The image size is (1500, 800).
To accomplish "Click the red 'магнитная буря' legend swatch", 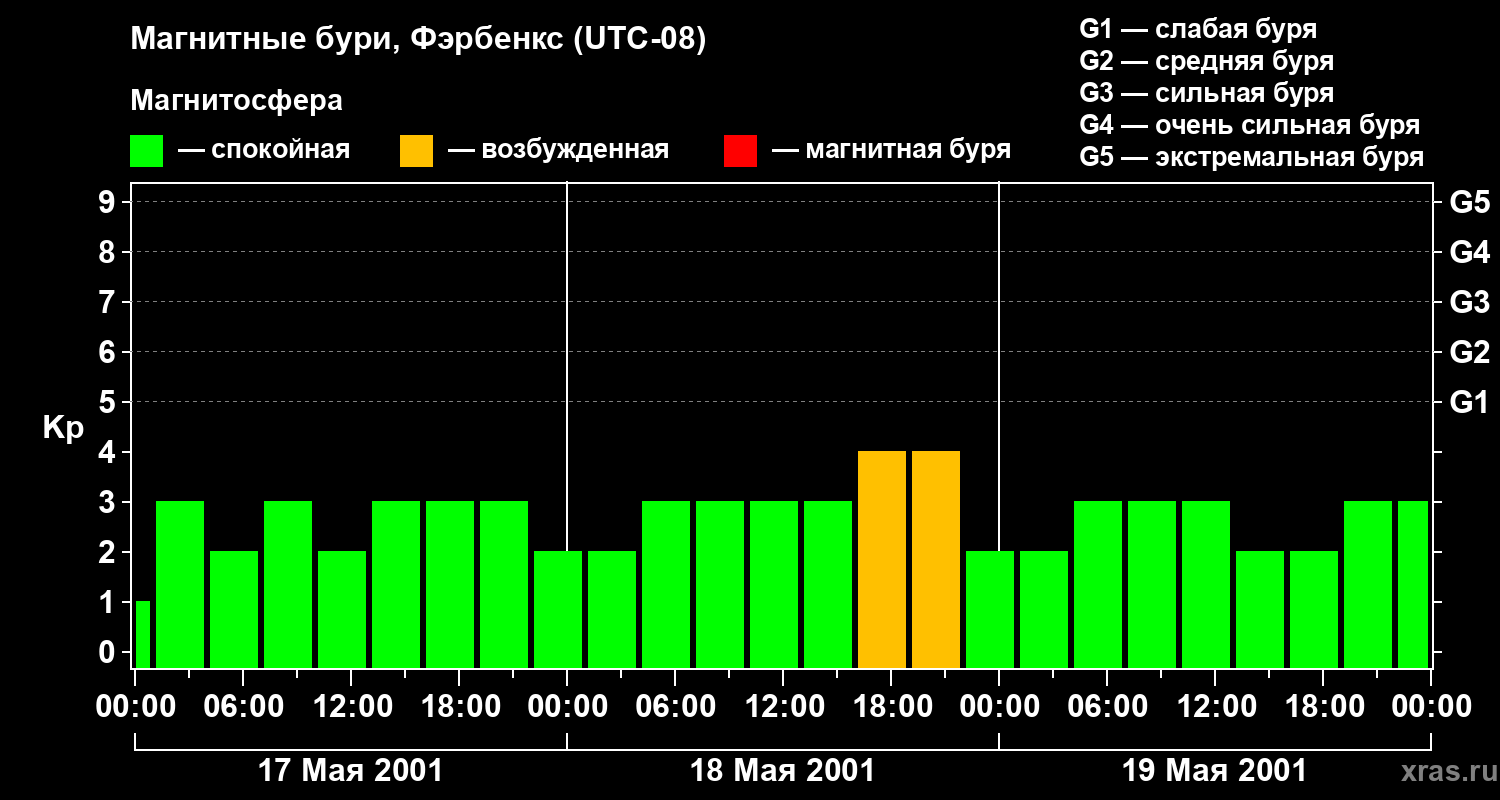I will tap(740, 151).
